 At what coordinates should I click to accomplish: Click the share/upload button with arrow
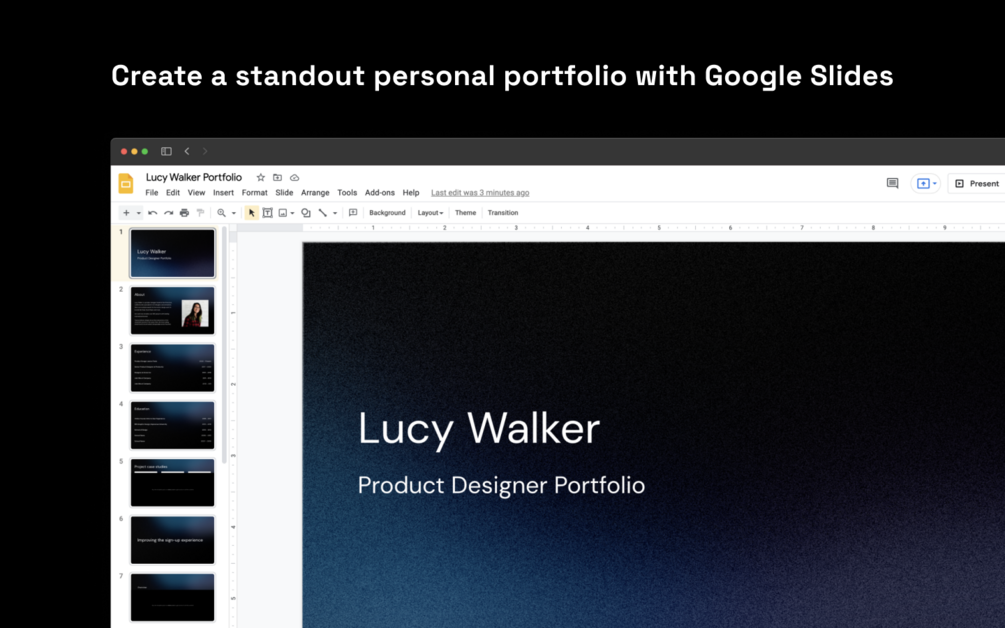coord(926,183)
